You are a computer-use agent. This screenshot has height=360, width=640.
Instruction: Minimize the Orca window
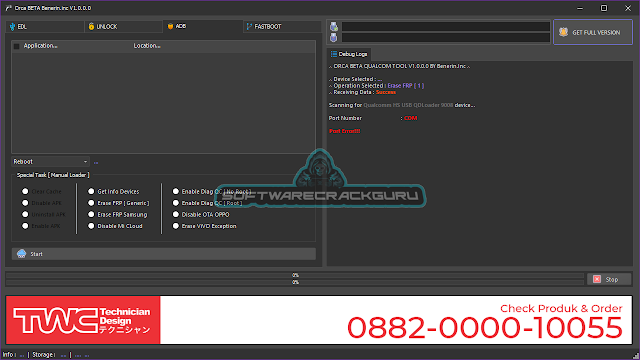pyautogui.click(x=580, y=8)
